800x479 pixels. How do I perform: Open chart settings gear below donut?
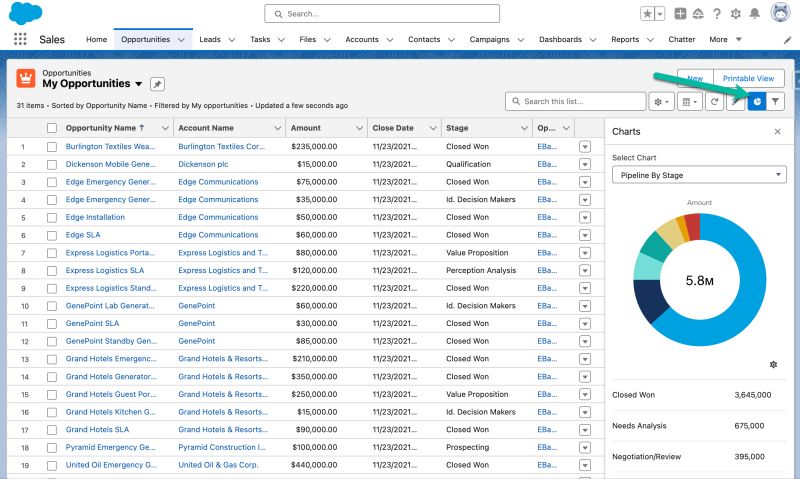[773, 365]
